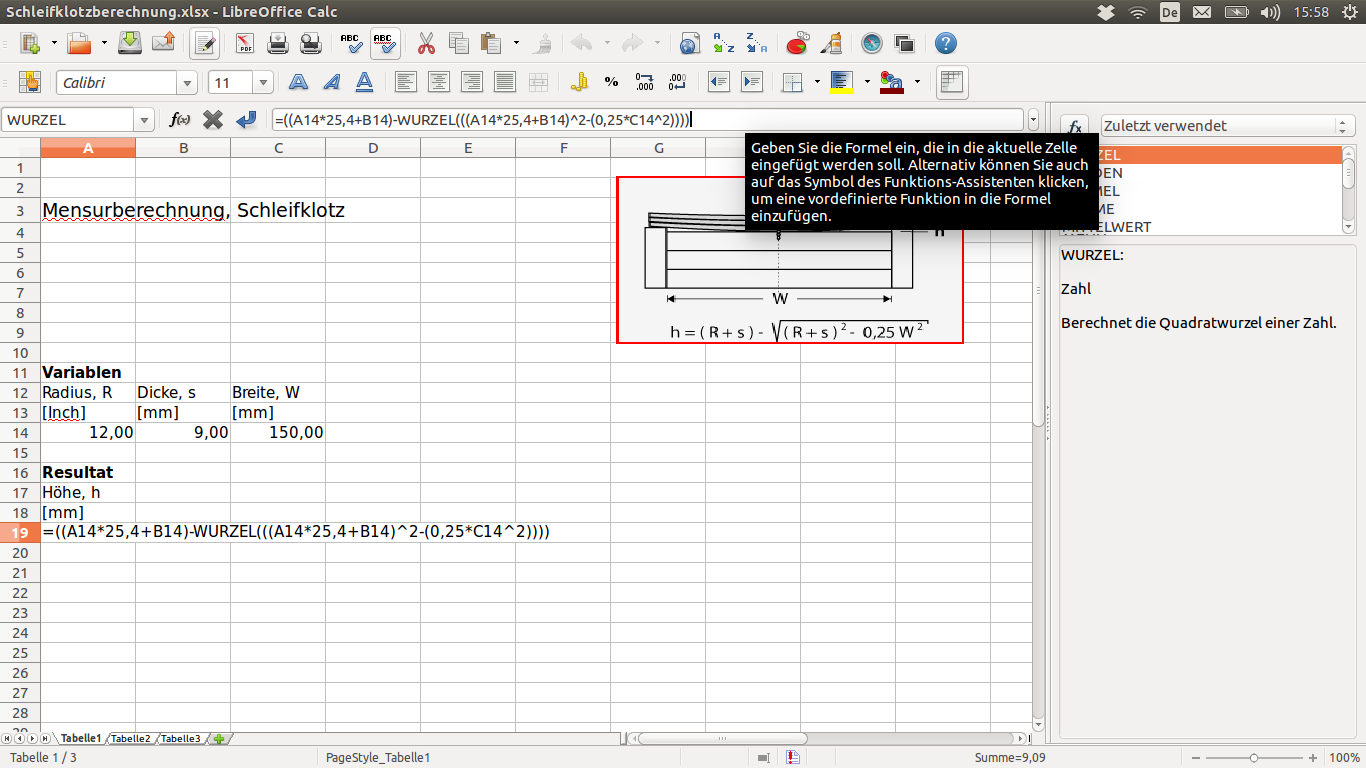This screenshot has width=1366, height=768.
Task: Sort ascending with the A-Z icon
Action: click(x=723, y=43)
